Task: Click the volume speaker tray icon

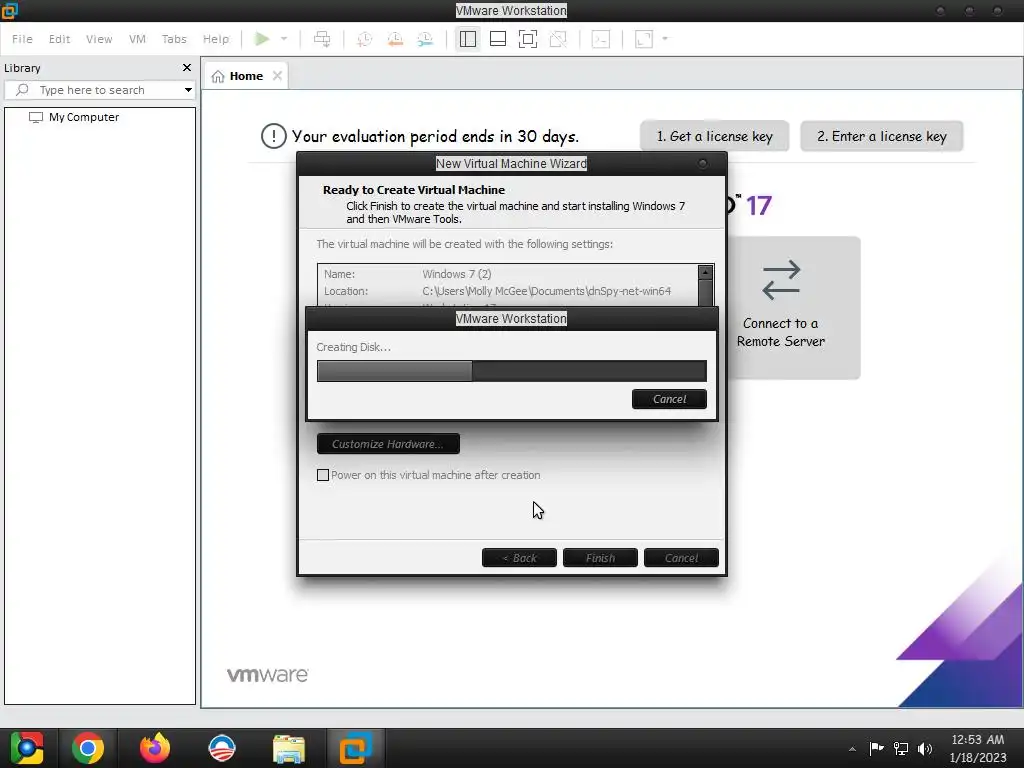Action: pyautogui.click(x=925, y=748)
